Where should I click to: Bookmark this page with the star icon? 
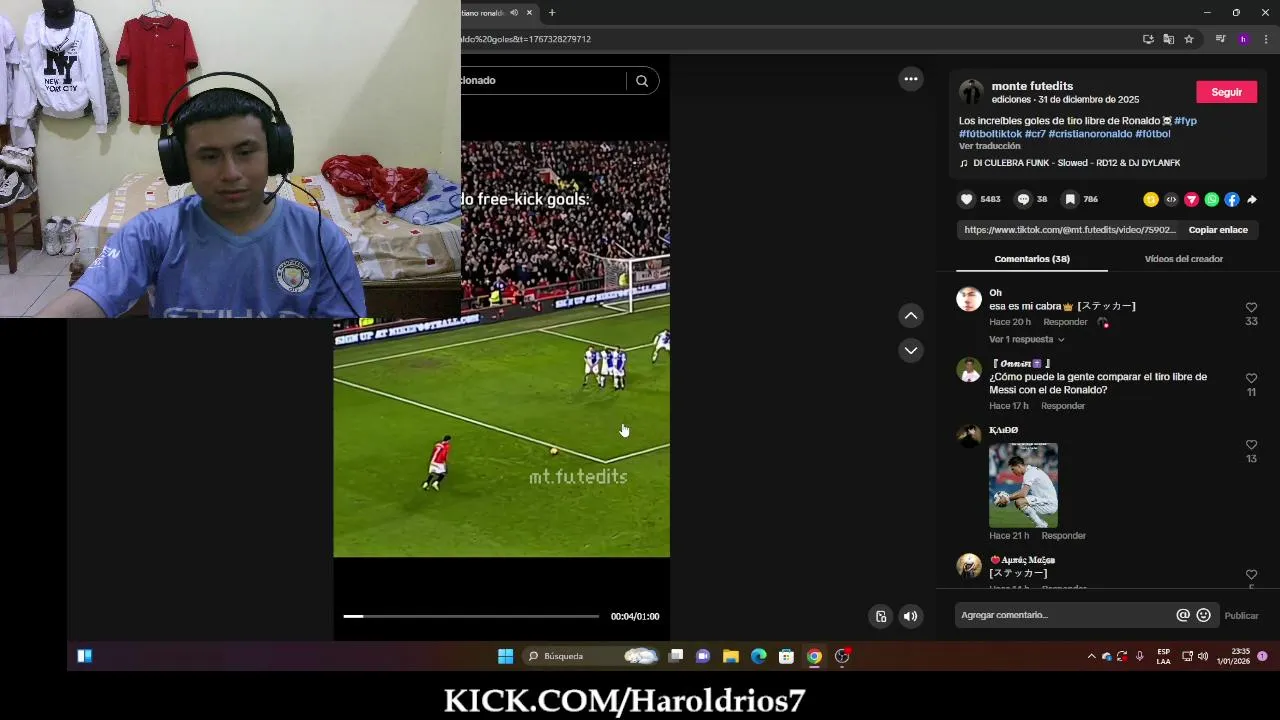coord(1189,39)
